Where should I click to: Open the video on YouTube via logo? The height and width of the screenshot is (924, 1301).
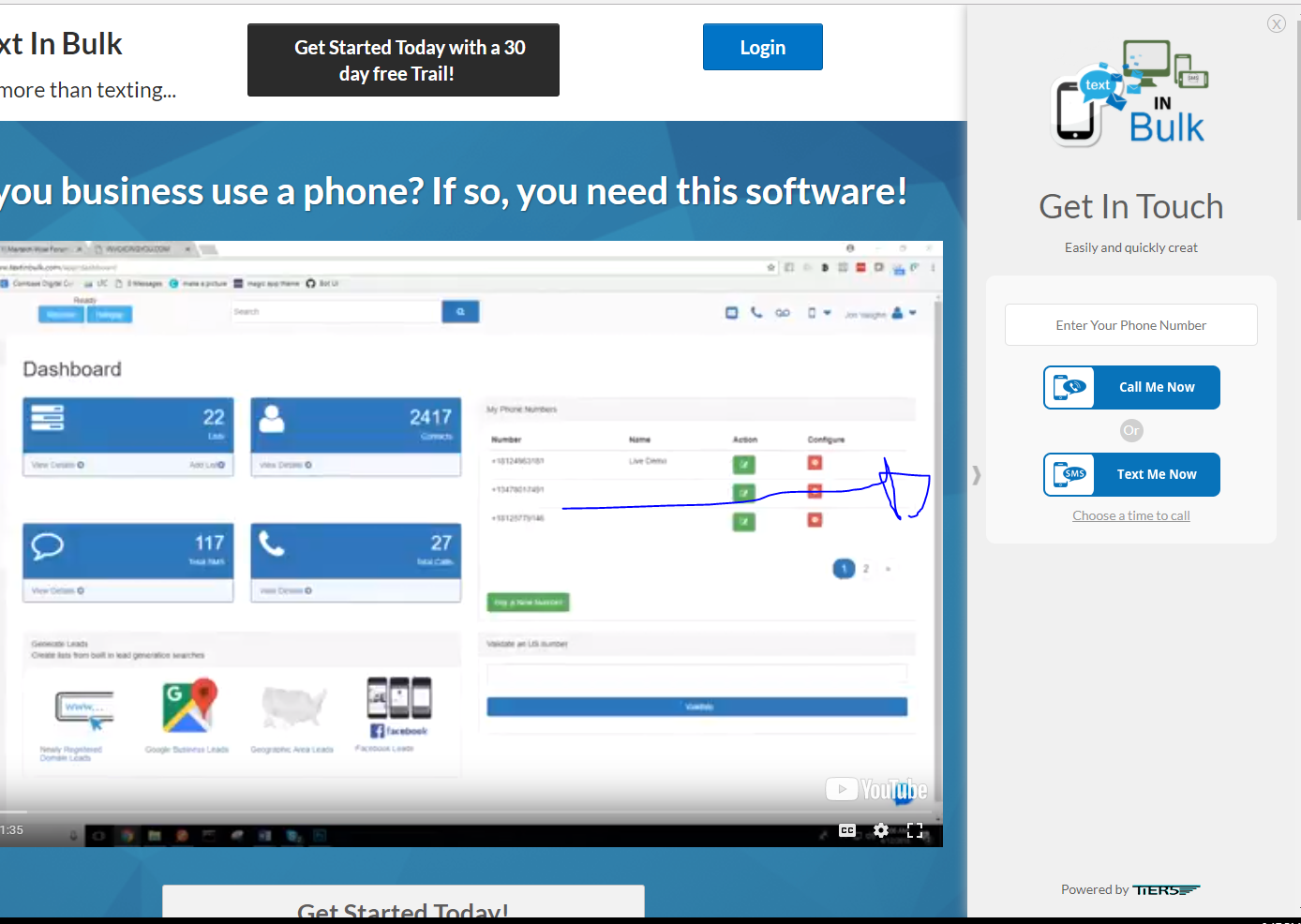[876, 790]
